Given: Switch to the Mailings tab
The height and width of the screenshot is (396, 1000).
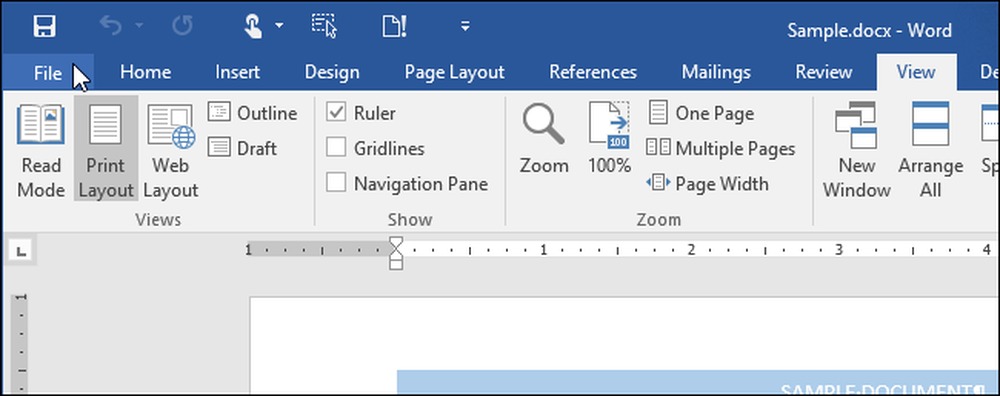Looking at the screenshot, I should point(716,73).
